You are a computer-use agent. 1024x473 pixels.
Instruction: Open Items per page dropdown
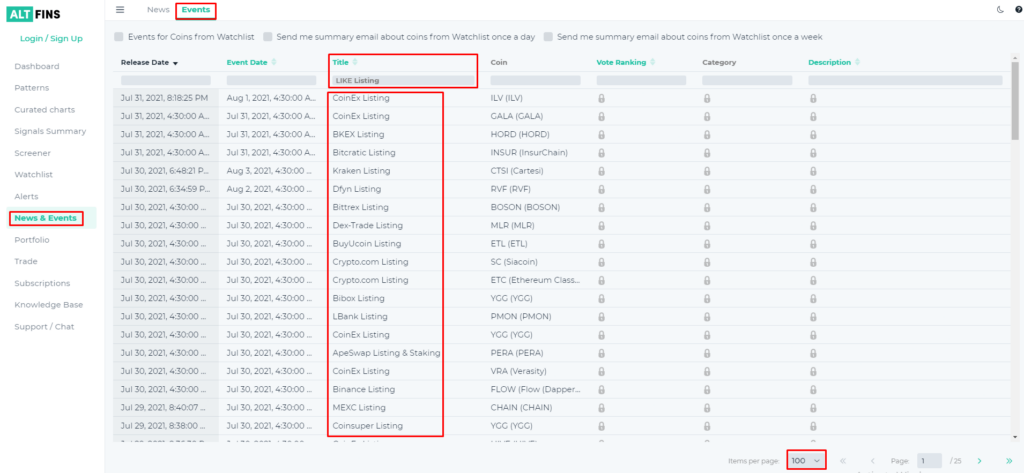pyautogui.click(x=806, y=461)
